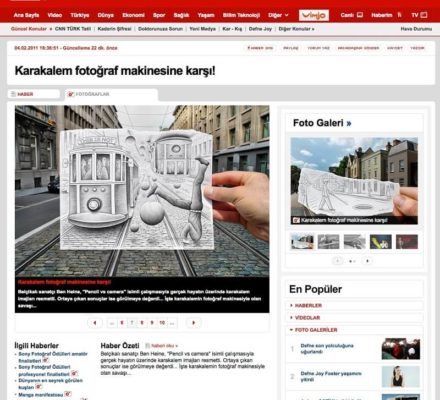440x400 pixels.
Task: Open the Türkiye menu item
Action: (x=80, y=15)
